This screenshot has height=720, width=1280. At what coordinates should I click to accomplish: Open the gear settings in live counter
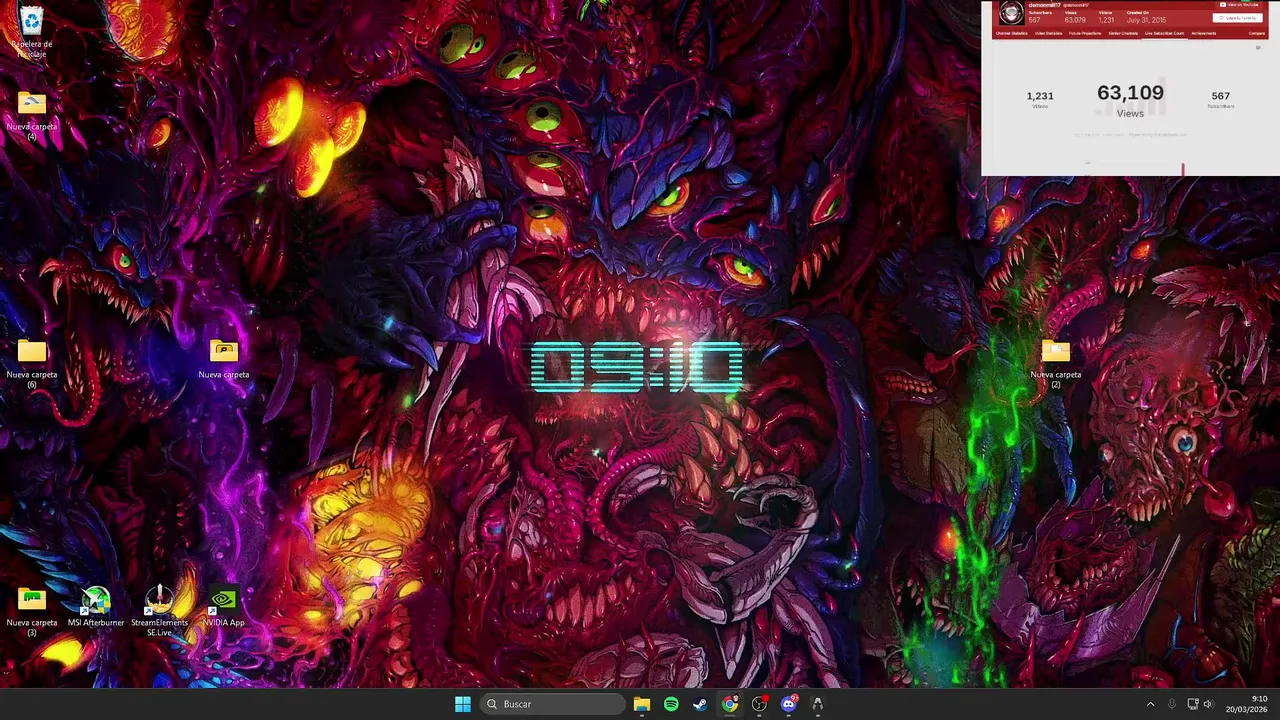click(x=1259, y=47)
